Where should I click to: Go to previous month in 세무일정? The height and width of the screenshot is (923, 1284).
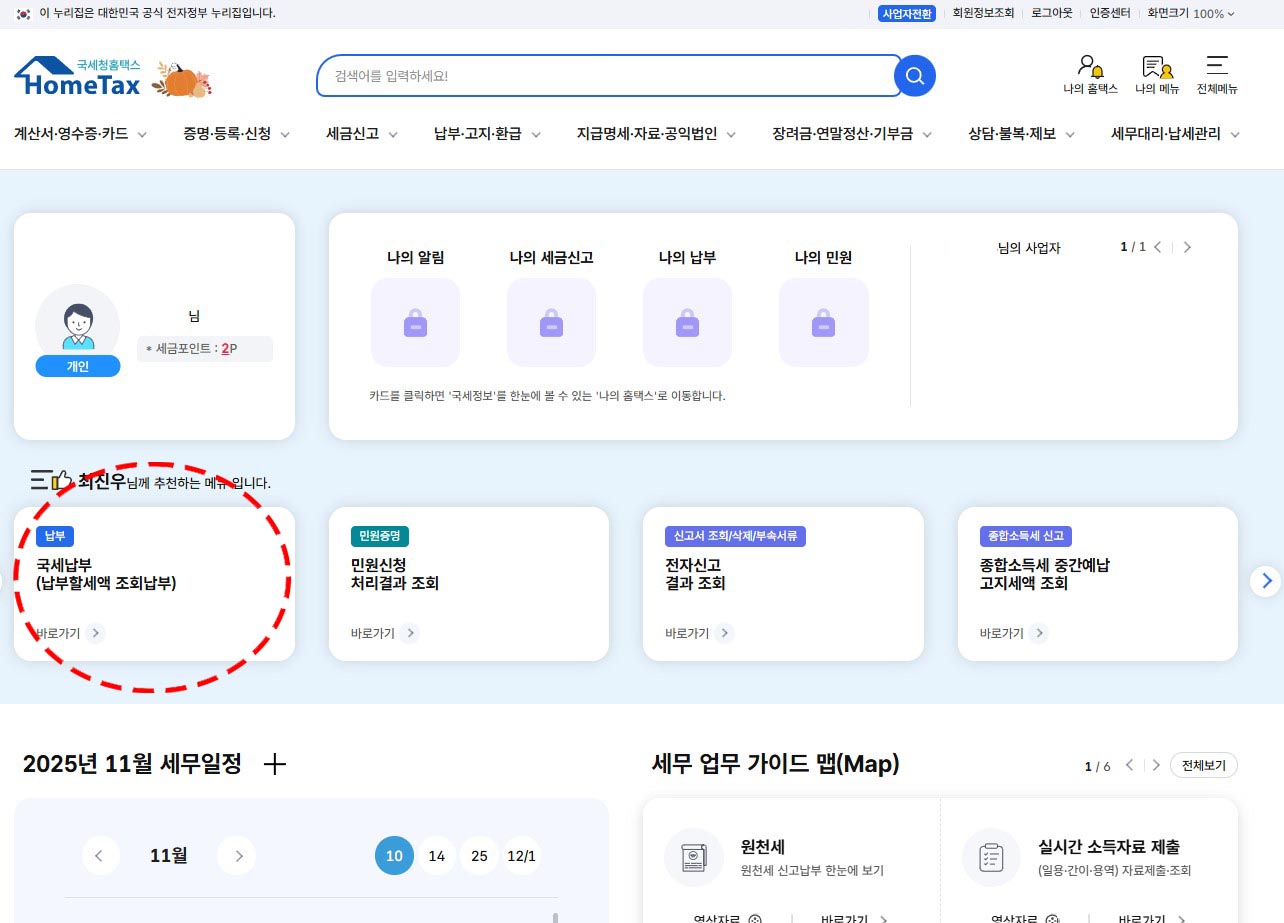(x=99, y=855)
